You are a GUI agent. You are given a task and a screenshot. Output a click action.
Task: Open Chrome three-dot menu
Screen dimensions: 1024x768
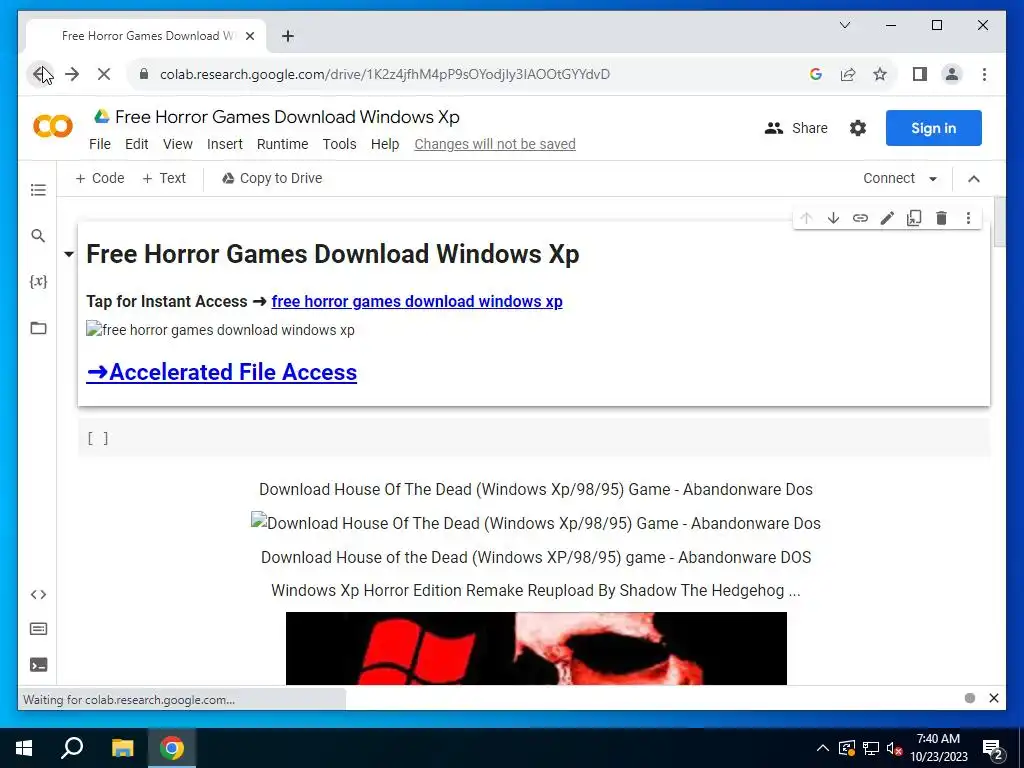pos(984,74)
